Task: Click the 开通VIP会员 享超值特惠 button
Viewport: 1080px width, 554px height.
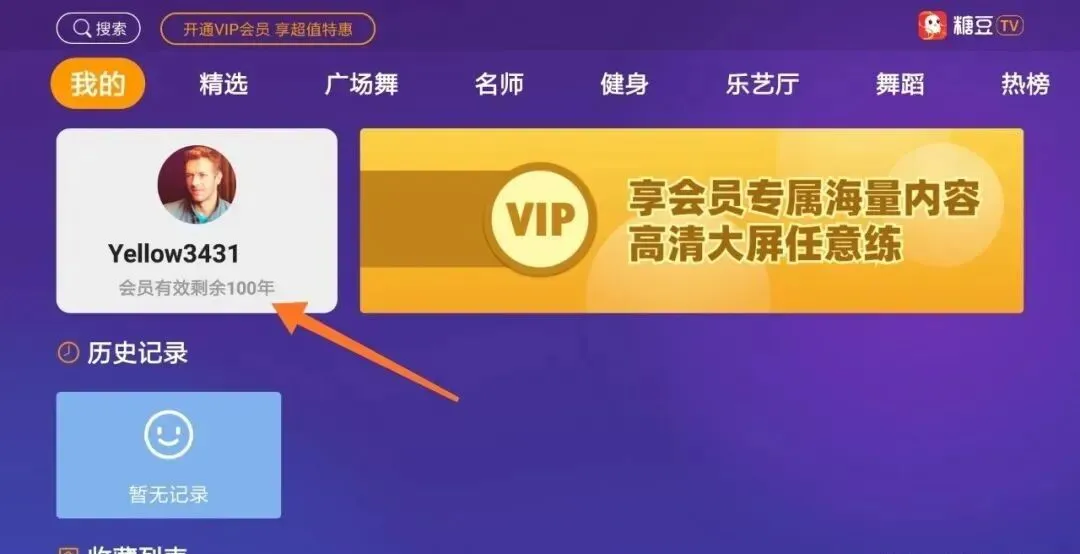Action: [268, 29]
